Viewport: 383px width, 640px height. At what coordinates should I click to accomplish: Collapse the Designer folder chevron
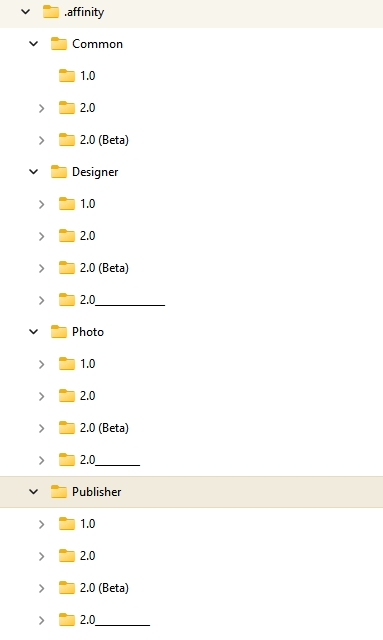click(x=34, y=172)
